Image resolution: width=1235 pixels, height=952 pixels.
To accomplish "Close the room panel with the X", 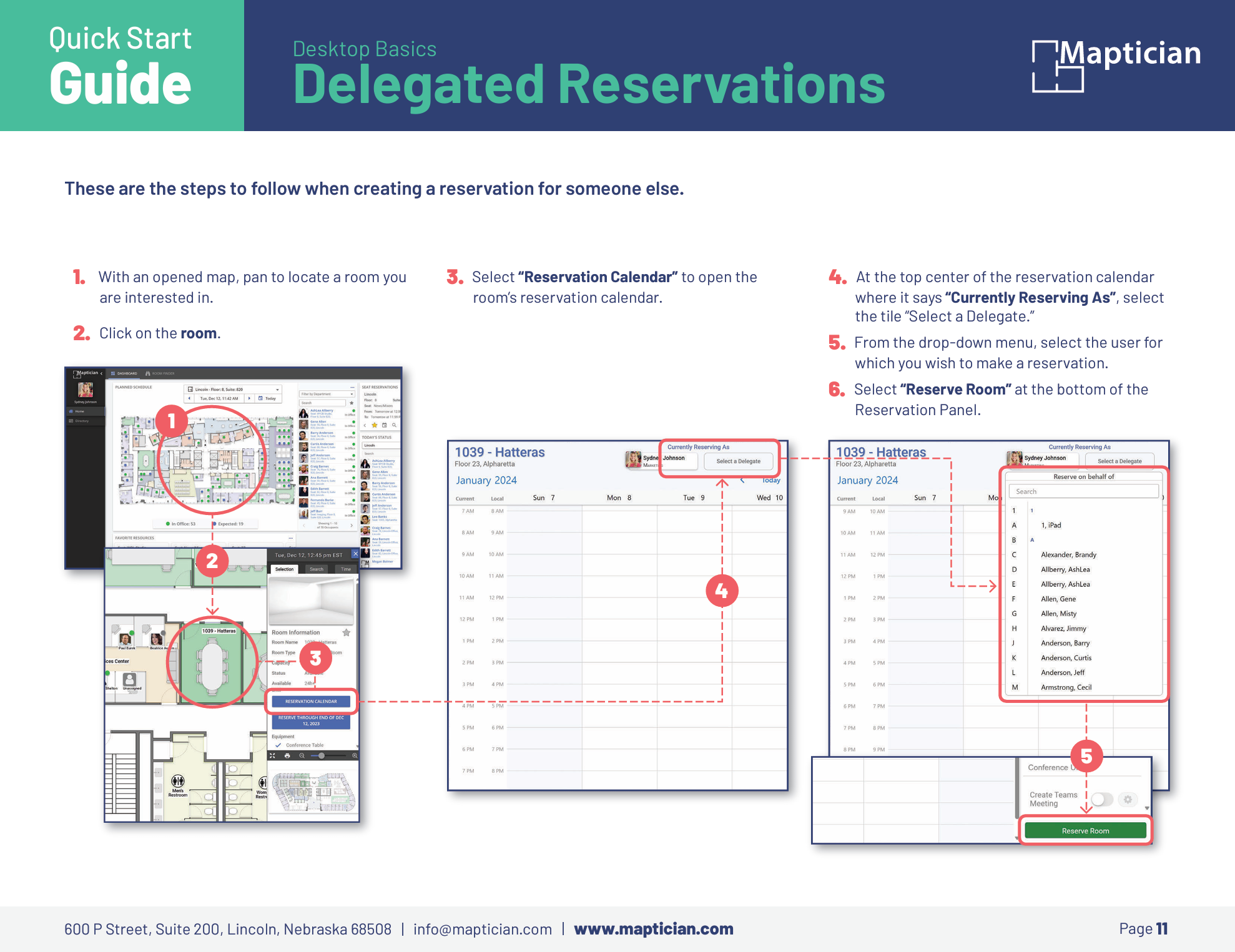I will [355, 554].
